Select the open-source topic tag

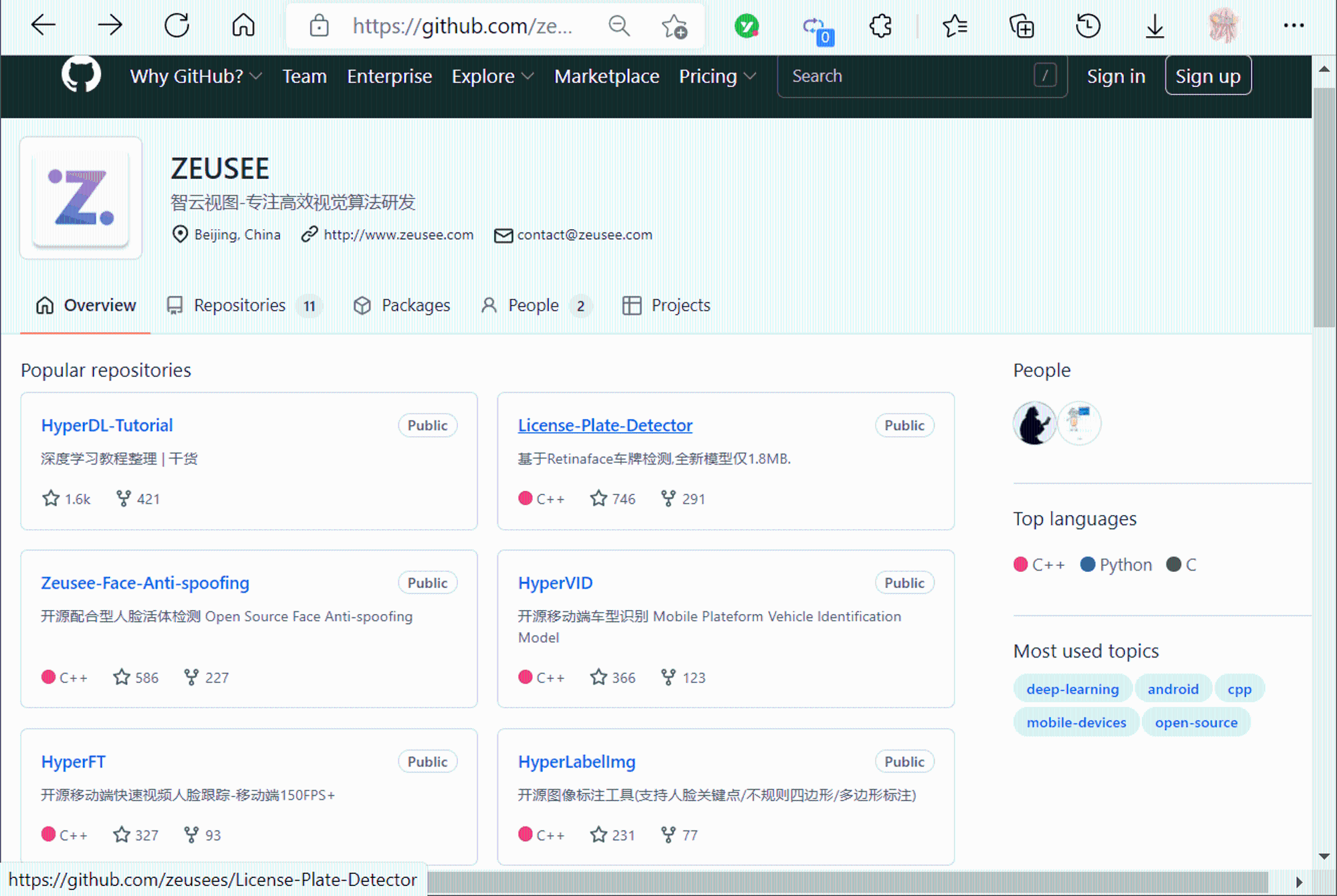pos(1196,722)
